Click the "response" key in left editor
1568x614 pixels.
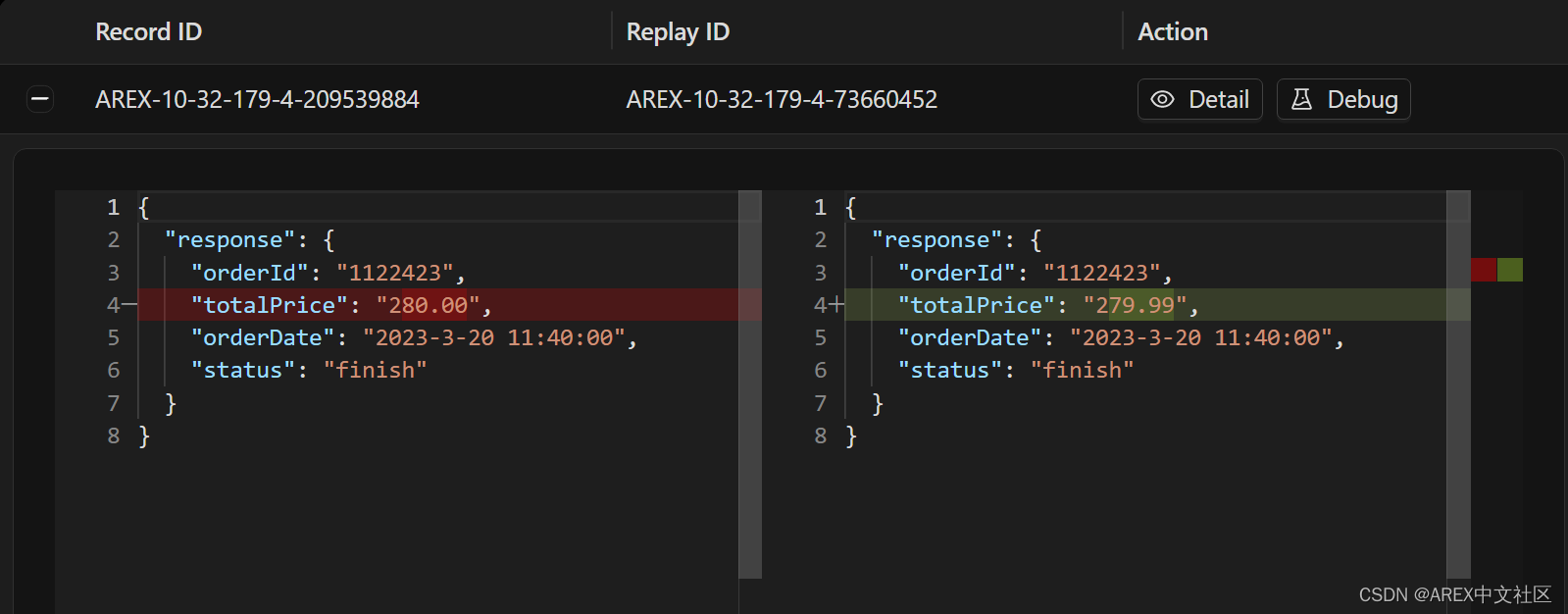click(x=229, y=240)
